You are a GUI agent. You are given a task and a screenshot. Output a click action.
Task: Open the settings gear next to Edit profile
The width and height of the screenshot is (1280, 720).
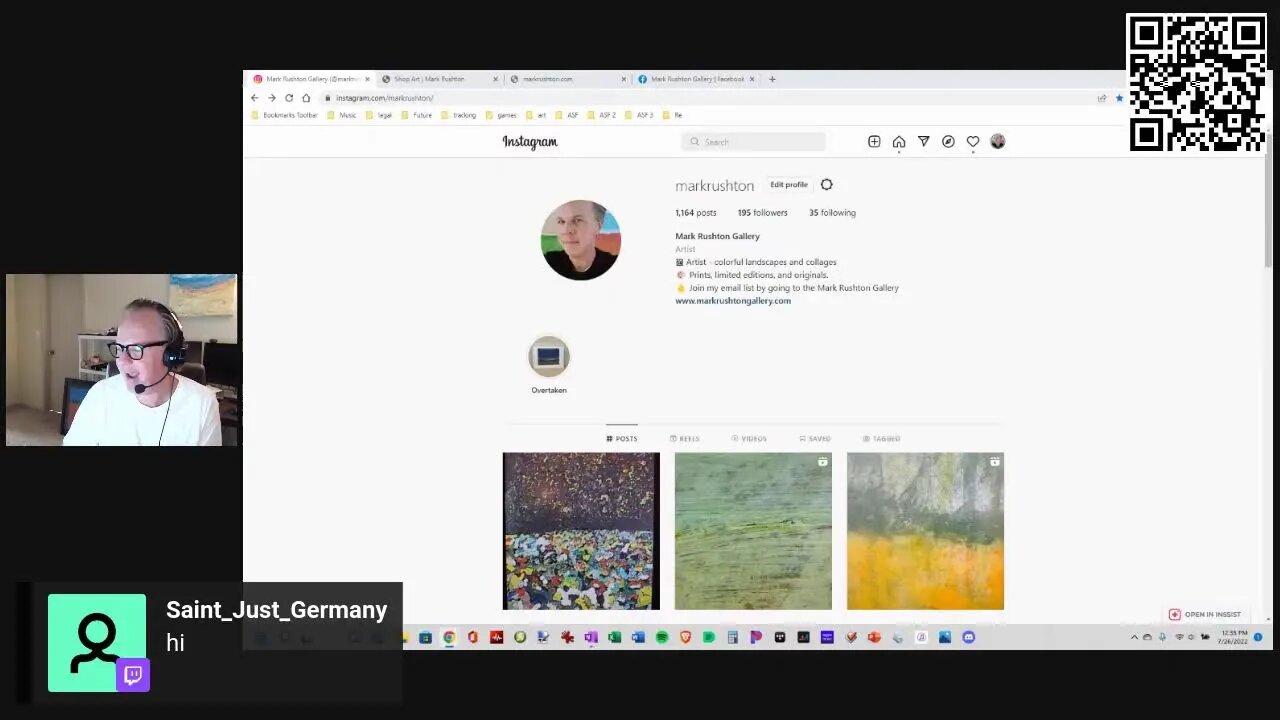click(826, 185)
